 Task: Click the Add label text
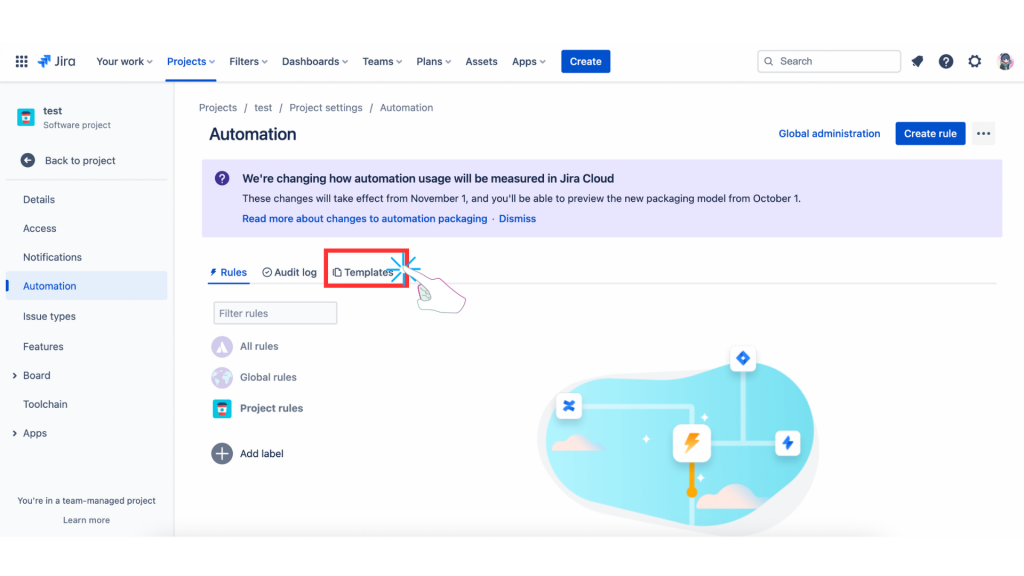(x=262, y=454)
